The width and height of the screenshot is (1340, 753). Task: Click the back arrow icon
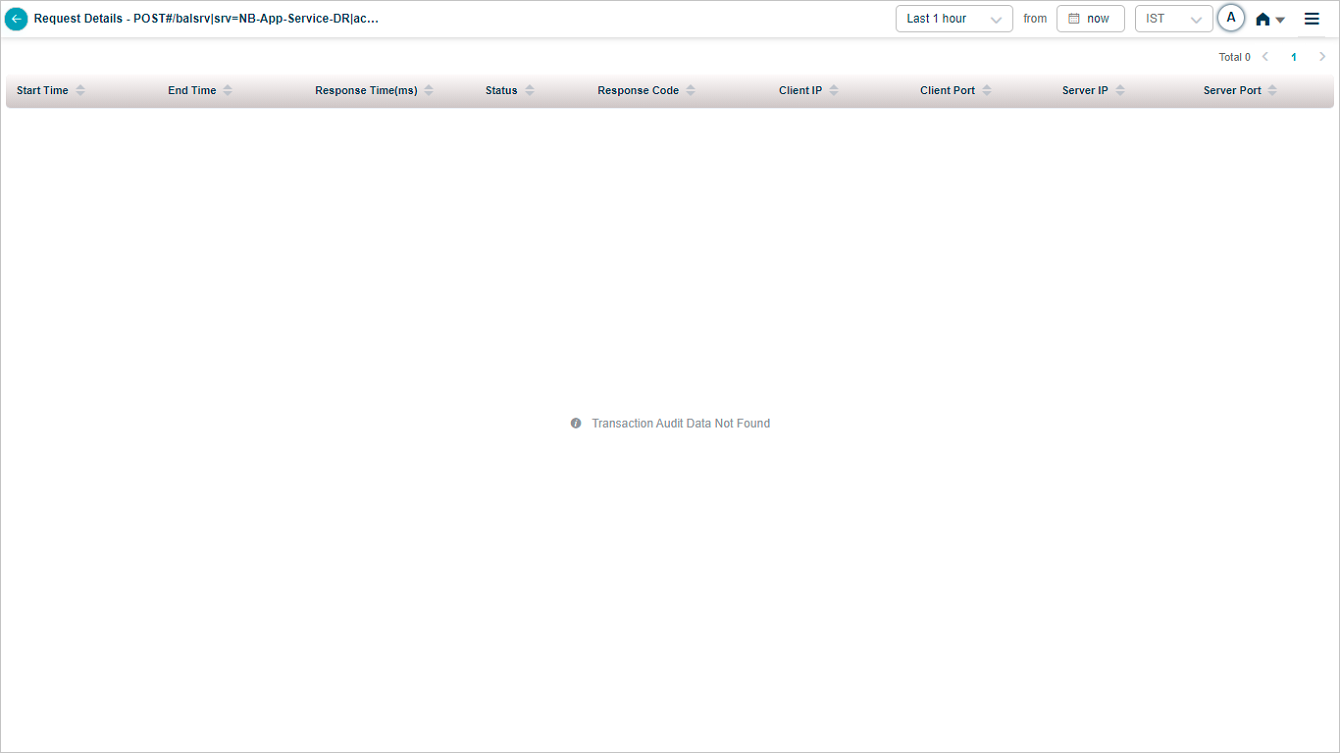(16, 19)
